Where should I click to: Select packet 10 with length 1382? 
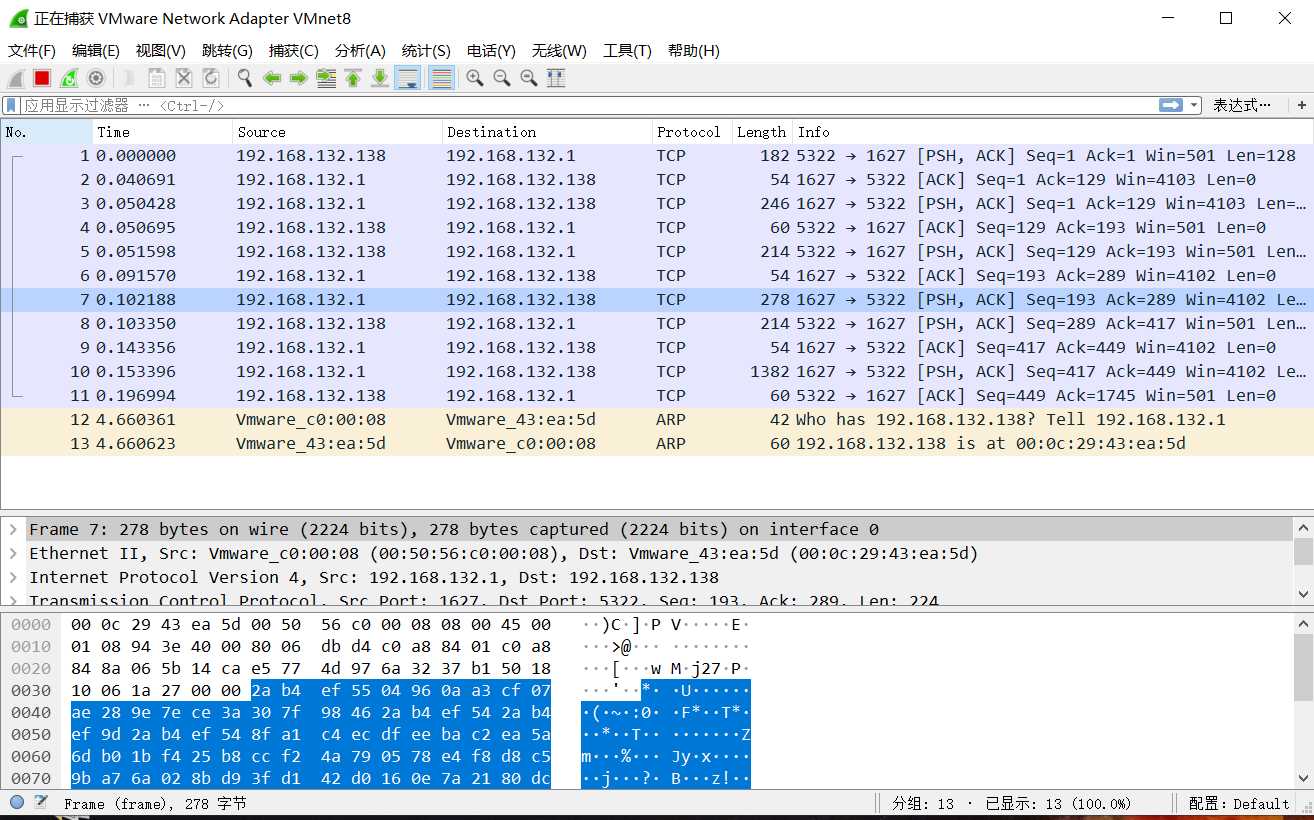(656, 371)
